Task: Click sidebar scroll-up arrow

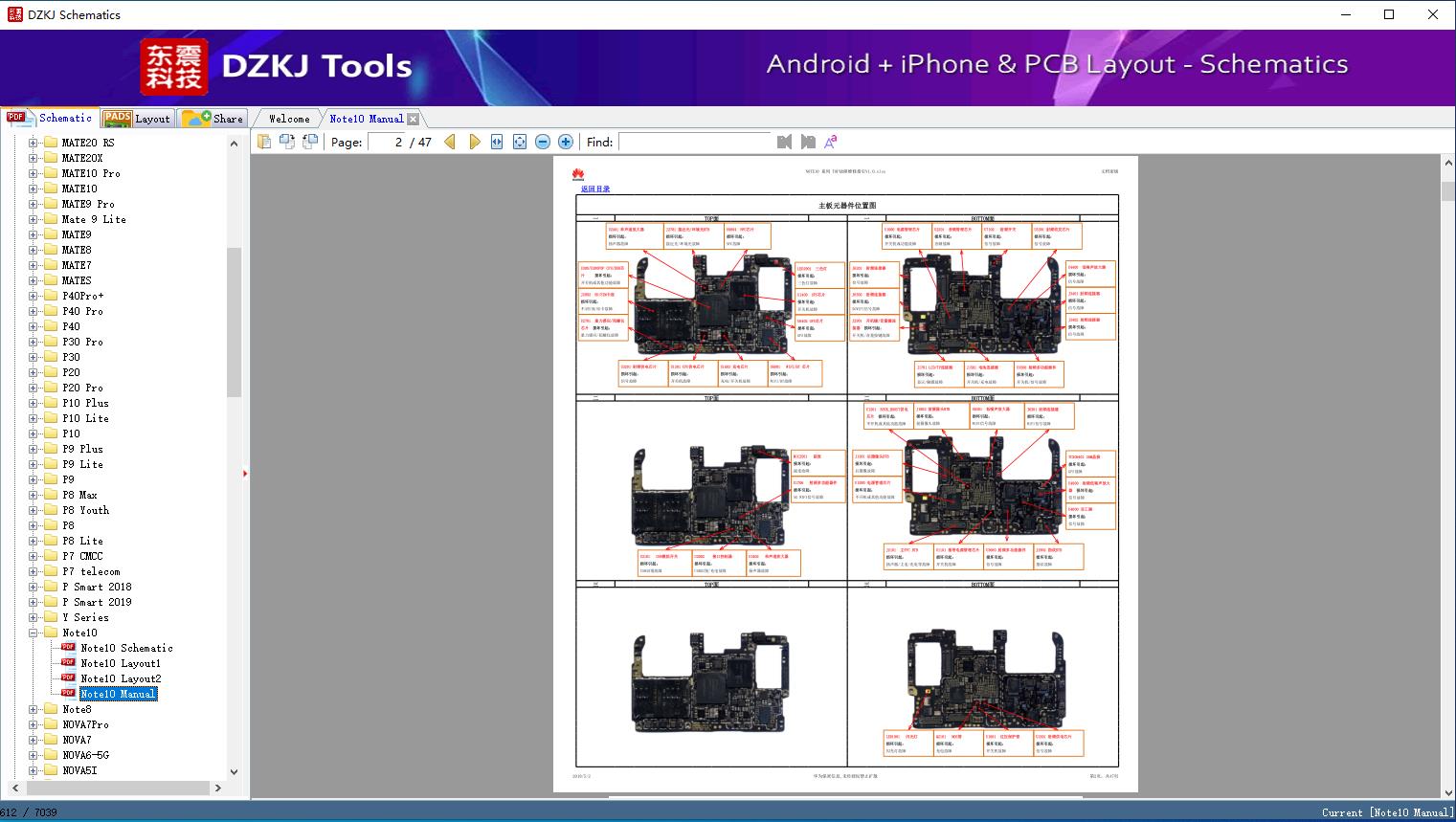Action: pyautogui.click(x=234, y=144)
